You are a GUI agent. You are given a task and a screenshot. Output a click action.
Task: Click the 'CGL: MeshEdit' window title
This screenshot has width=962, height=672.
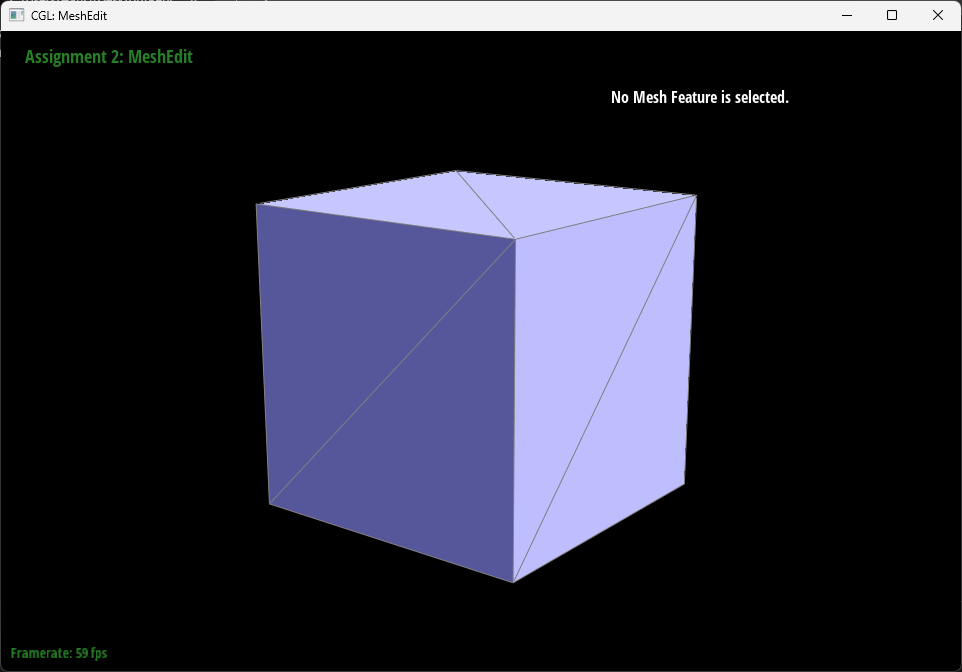(69, 16)
